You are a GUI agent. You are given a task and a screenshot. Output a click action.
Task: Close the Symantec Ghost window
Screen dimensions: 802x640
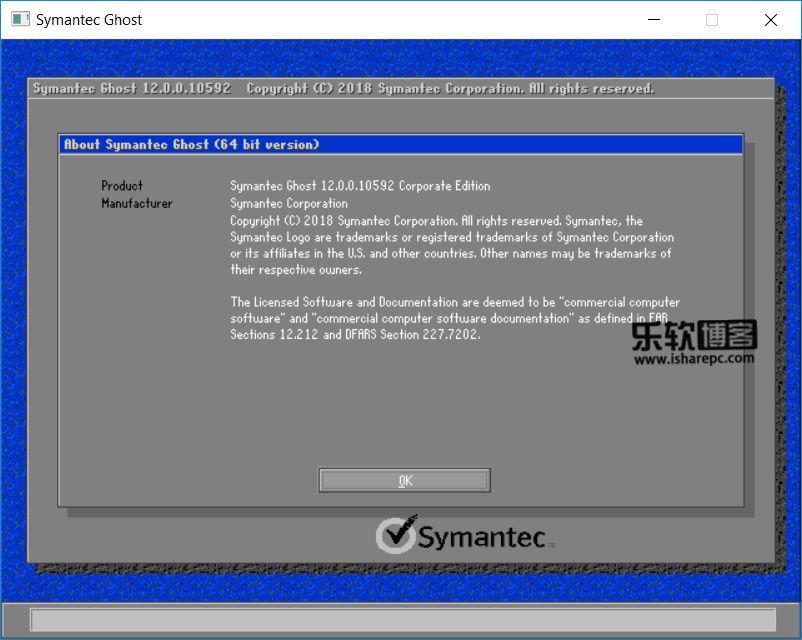(x=770, y=19)
